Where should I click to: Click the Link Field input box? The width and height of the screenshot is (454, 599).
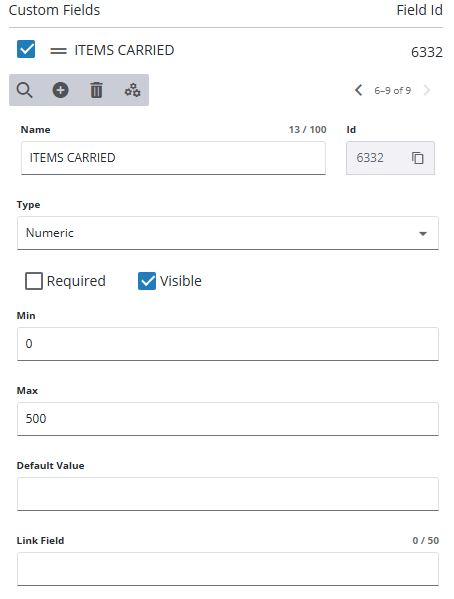pyautogui.click(x=228, y=569)
